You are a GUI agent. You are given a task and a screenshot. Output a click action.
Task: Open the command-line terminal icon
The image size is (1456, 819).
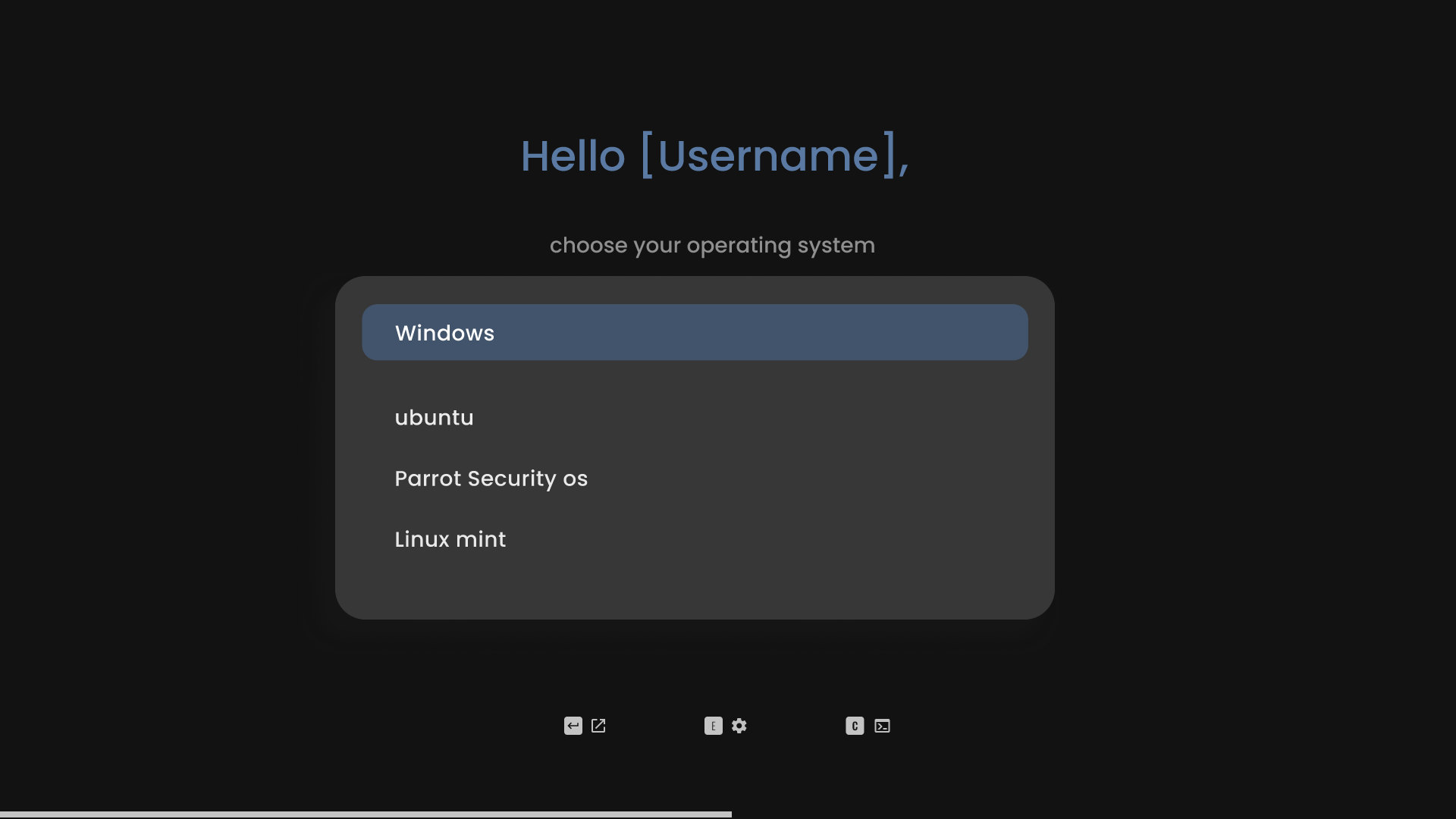pos(882,726)
